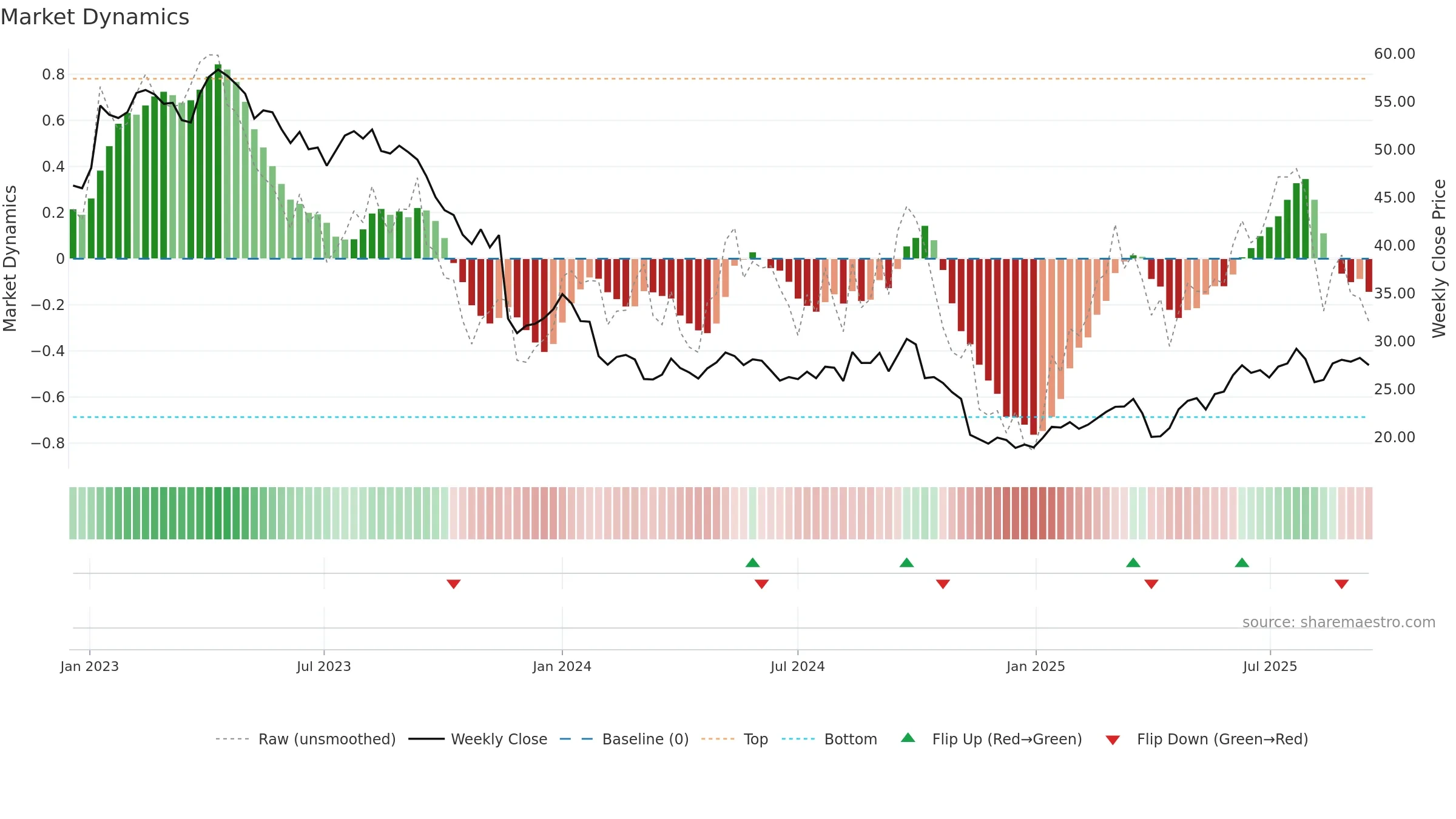The width and height of the screenshot is (1456, 819).
Task: Click the Jul 2025 x-axis label
Action: pyautogui.click(x=1270, y=666)
